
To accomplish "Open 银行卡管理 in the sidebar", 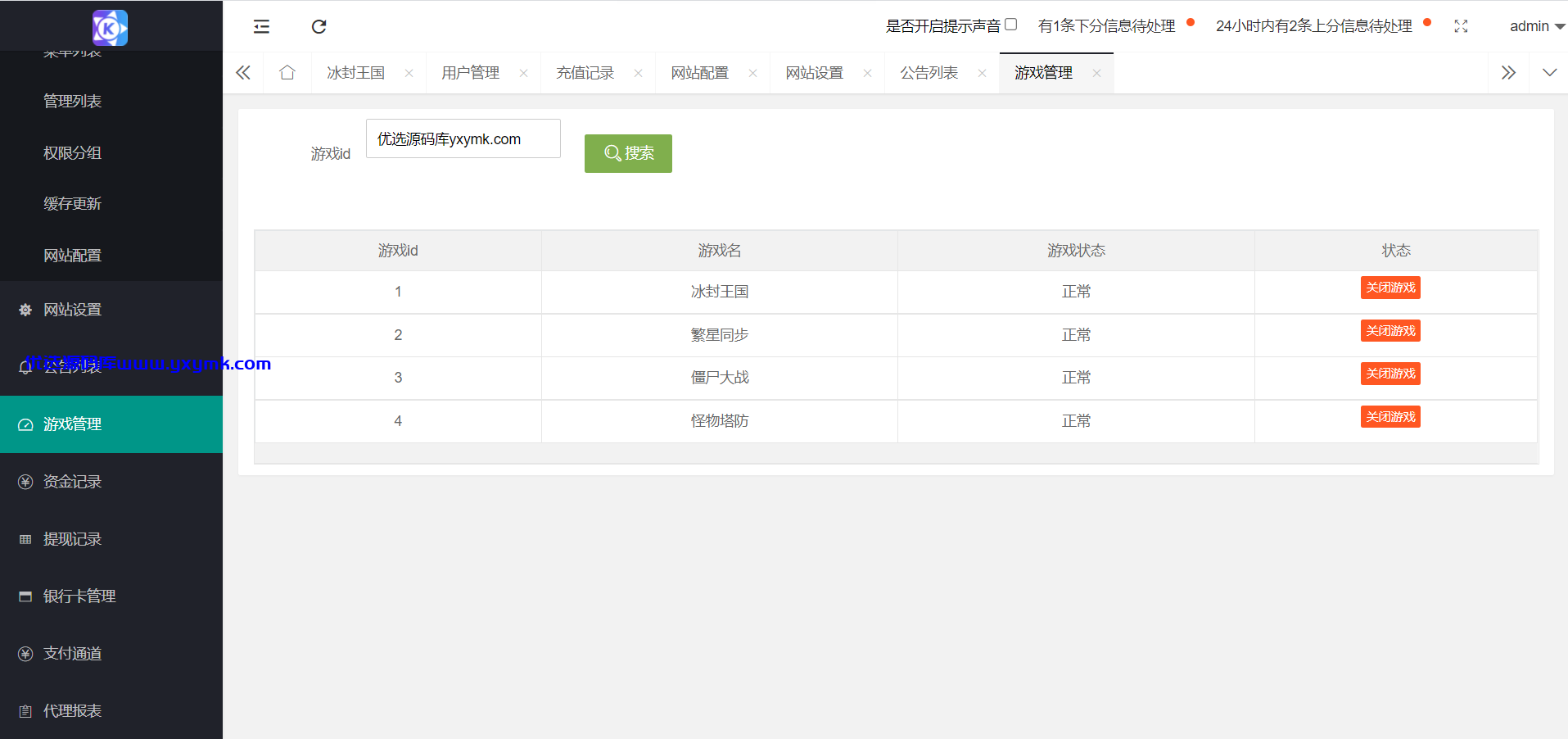I will point(111,596).
